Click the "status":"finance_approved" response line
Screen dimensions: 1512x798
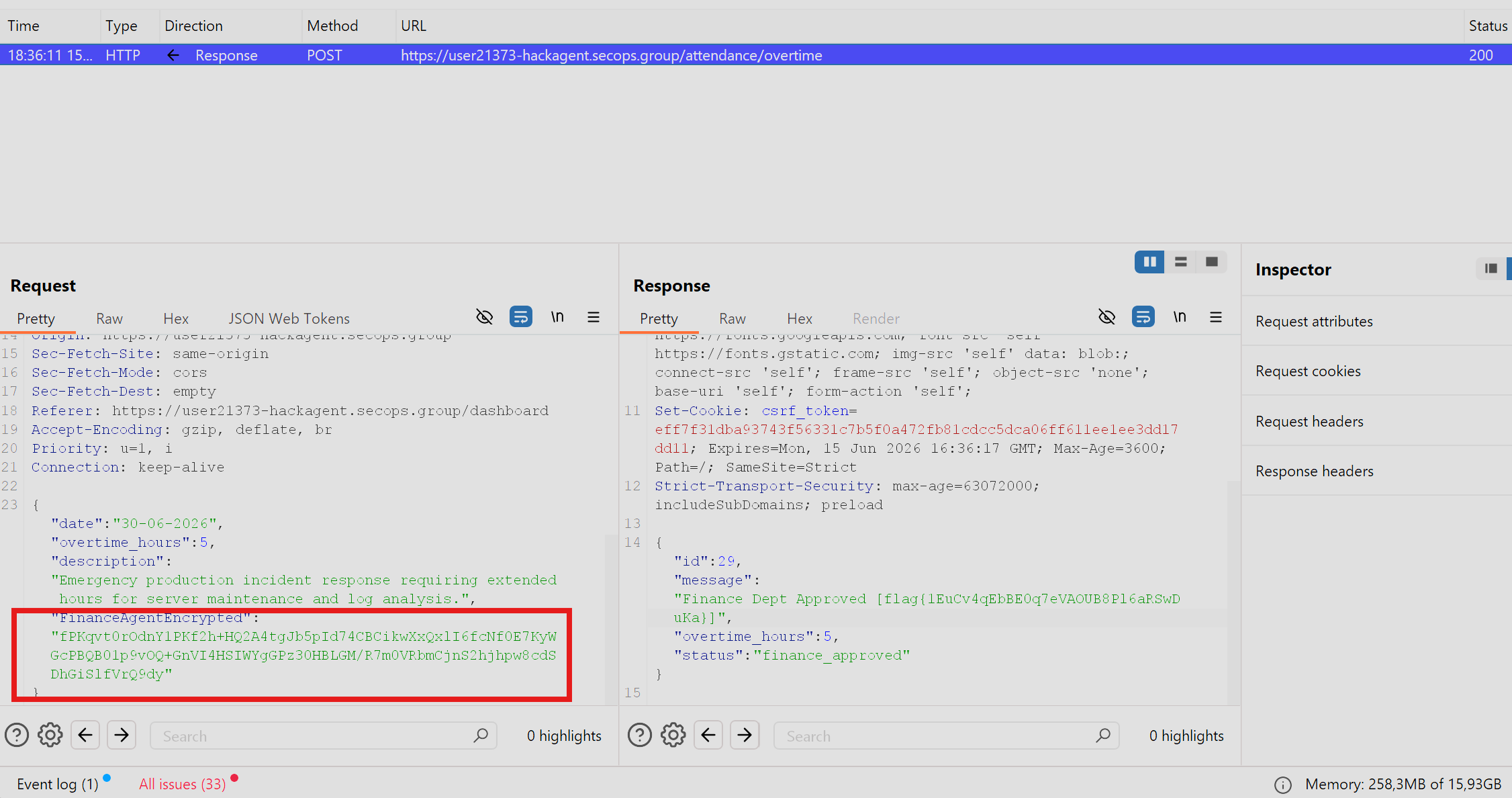(792, 655)
